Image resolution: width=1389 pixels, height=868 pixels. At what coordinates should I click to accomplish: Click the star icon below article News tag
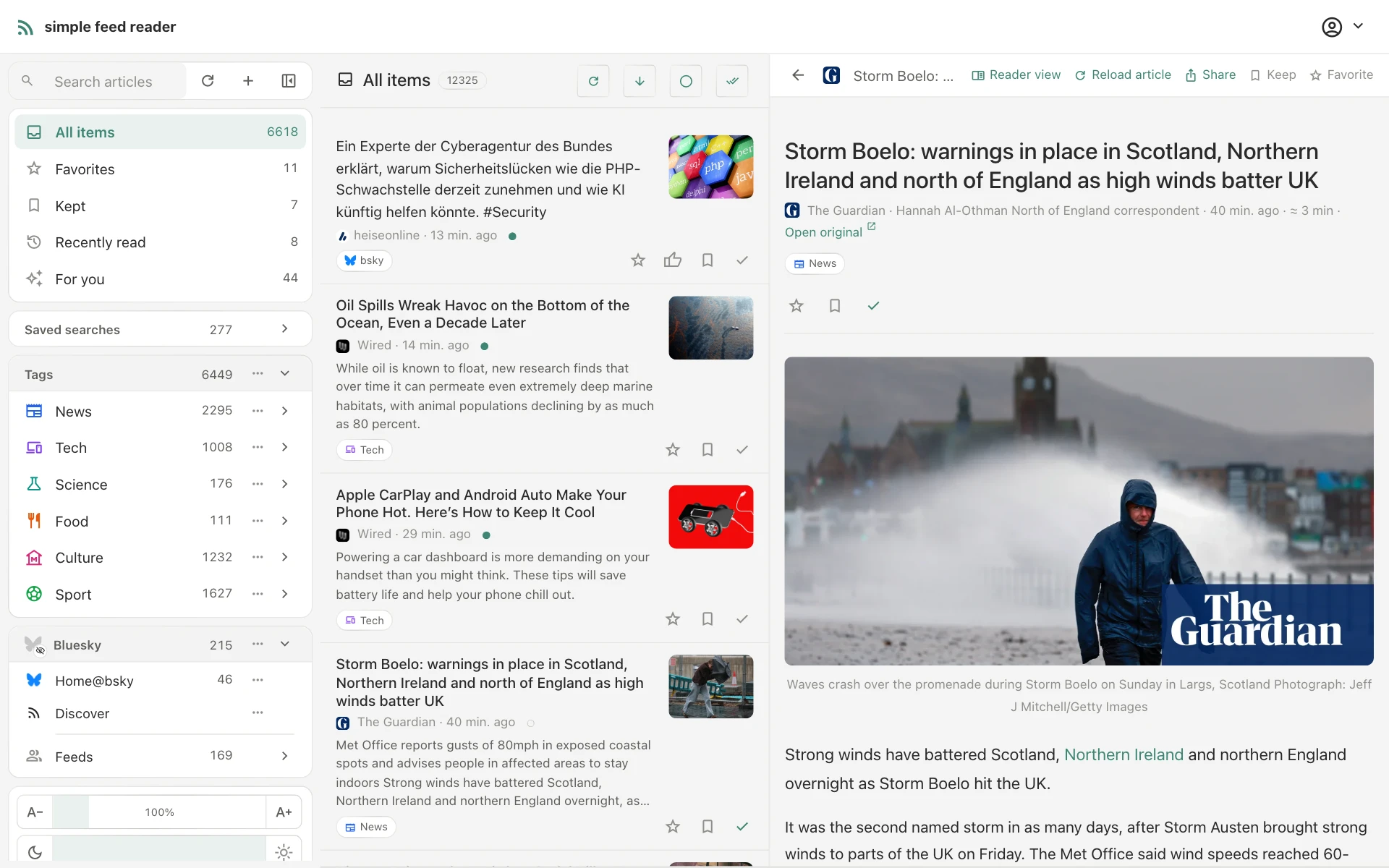(797, 306)
